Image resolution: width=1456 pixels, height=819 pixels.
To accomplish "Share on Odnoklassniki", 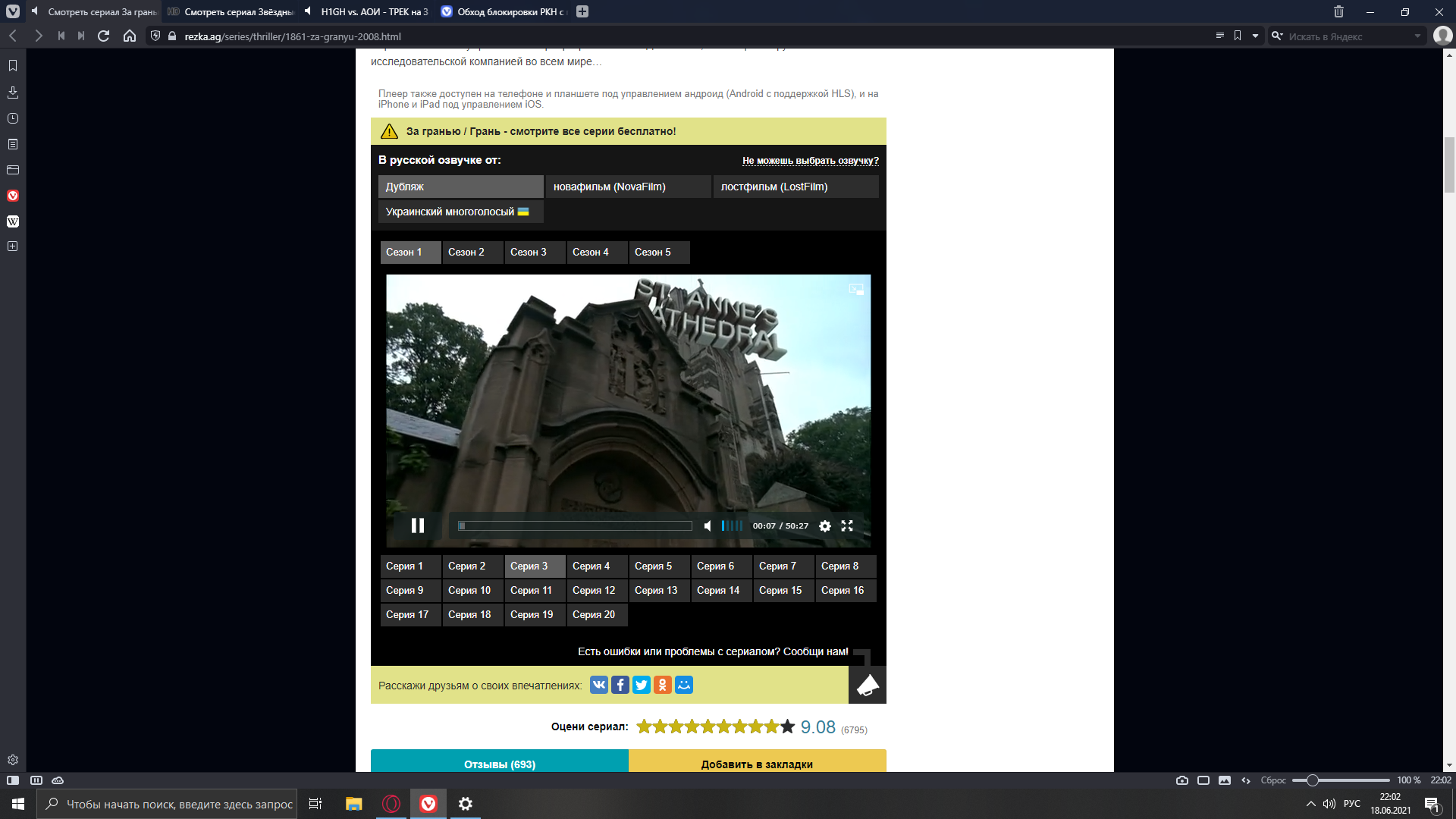I will click(x=663, y=685).
